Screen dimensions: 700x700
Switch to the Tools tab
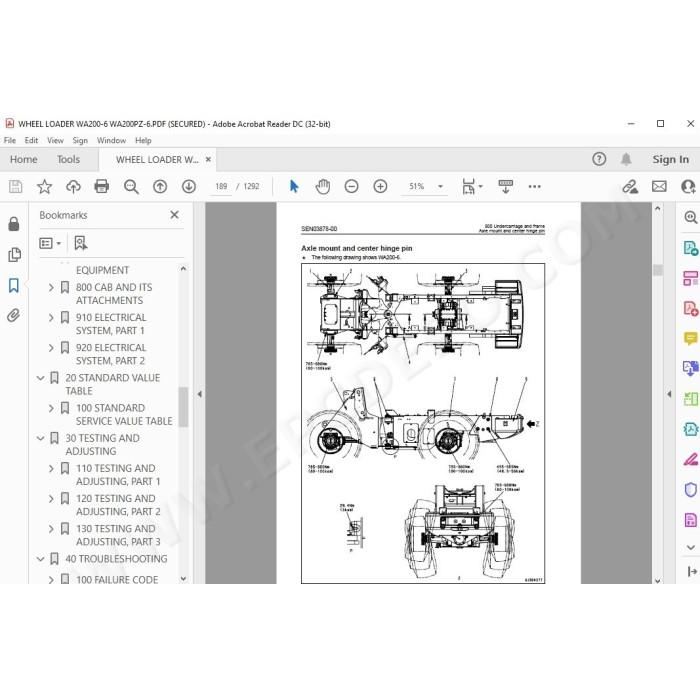68,159
